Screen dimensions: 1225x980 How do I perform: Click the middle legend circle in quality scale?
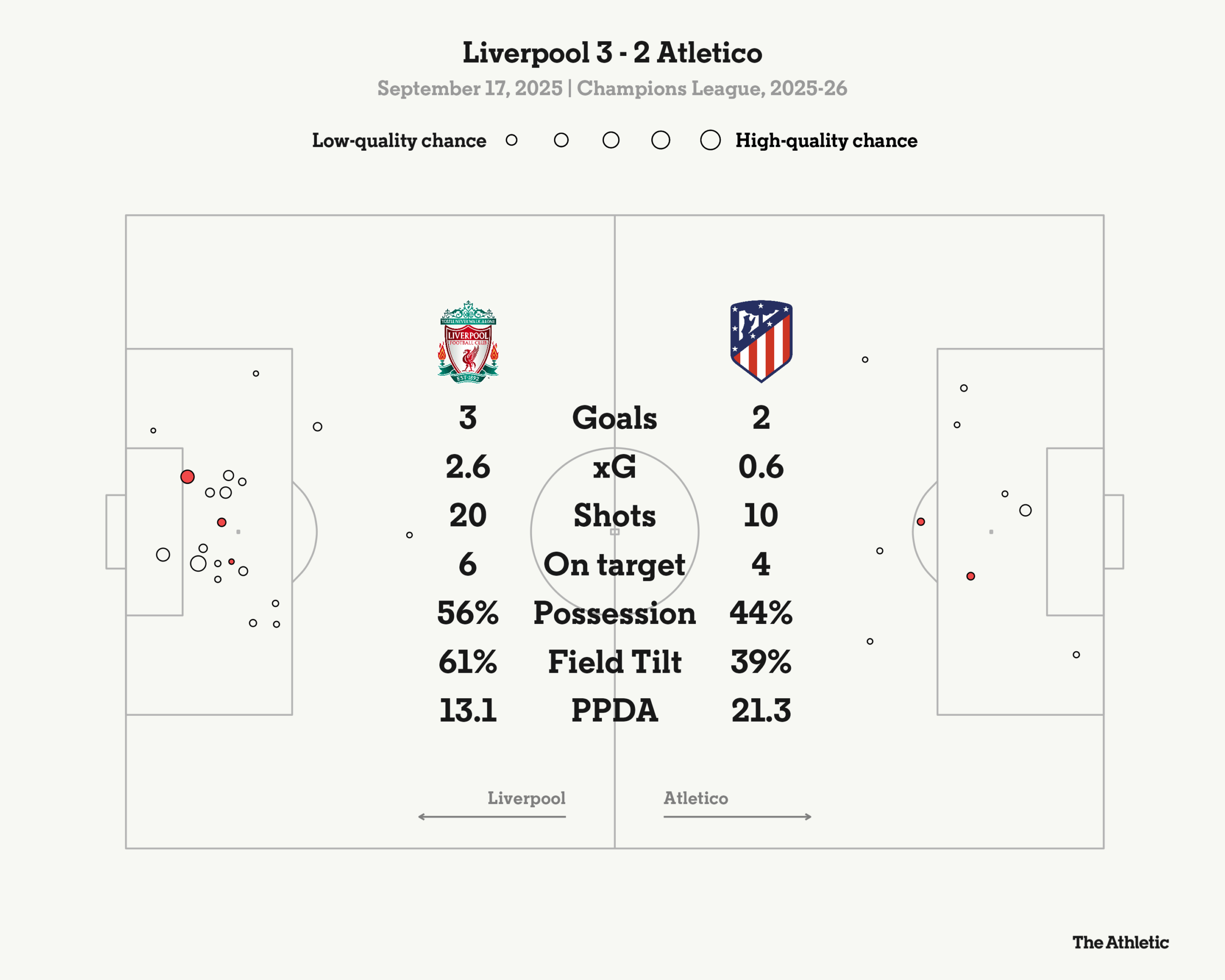tap(611, 140)
